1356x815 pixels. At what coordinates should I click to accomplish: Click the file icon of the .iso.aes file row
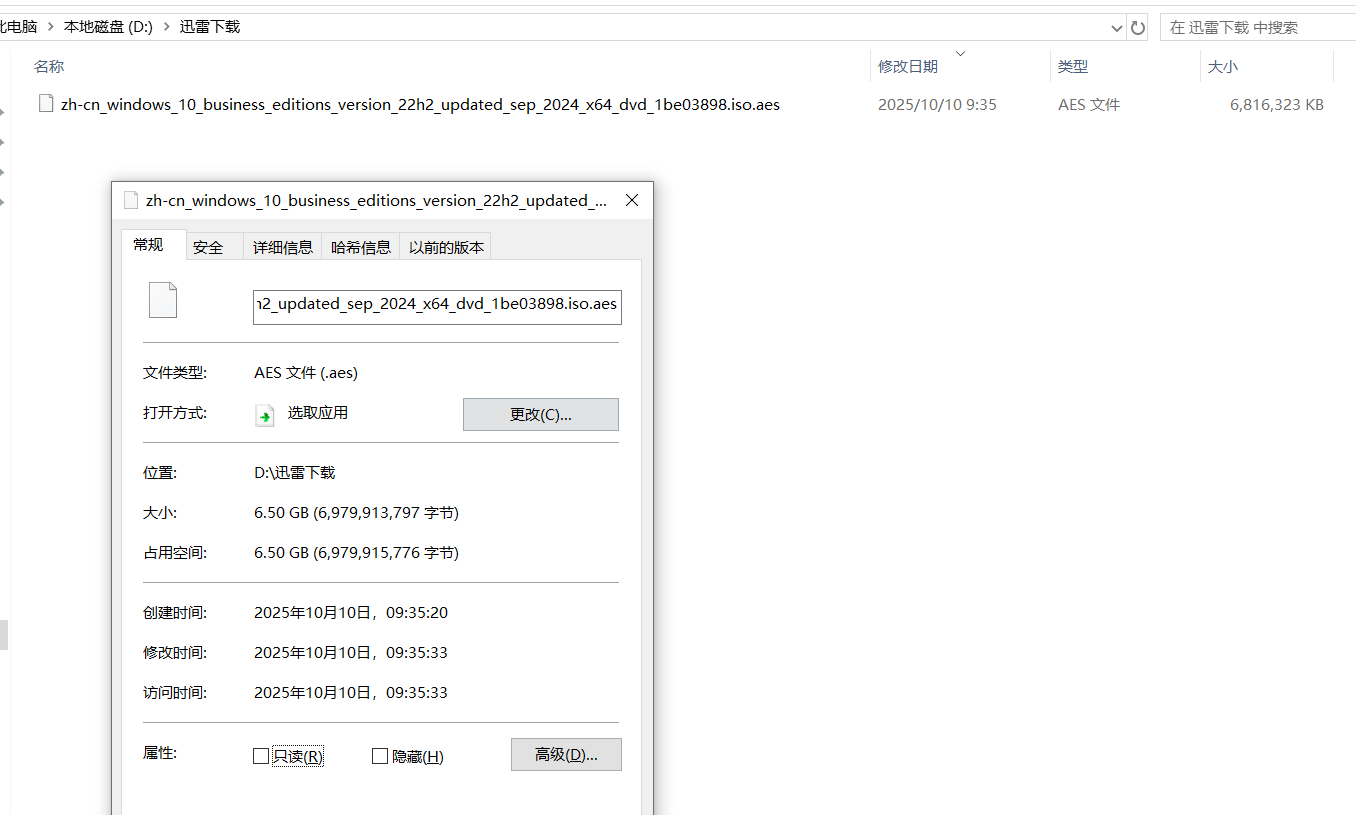45,104
